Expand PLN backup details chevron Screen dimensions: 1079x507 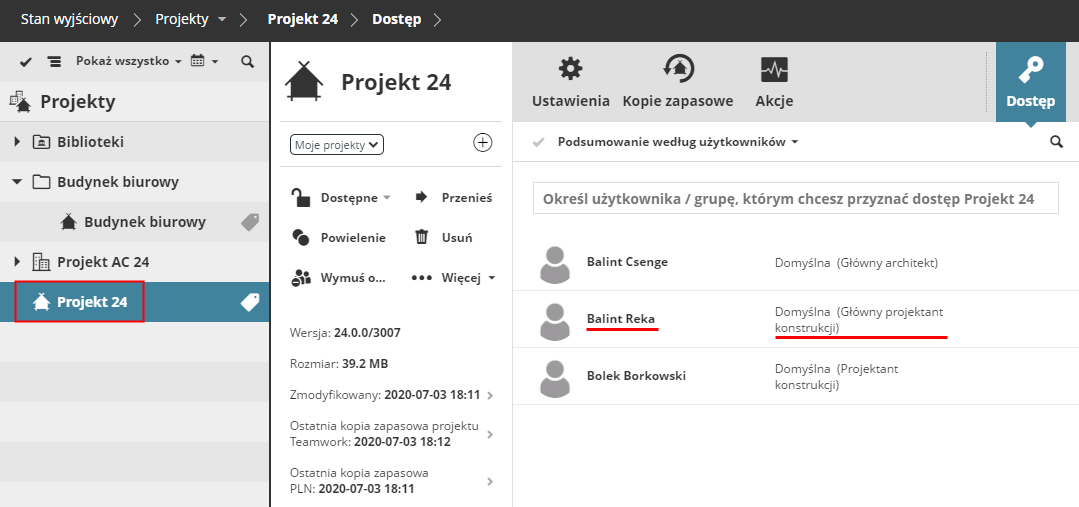click(x=490, y=482)
